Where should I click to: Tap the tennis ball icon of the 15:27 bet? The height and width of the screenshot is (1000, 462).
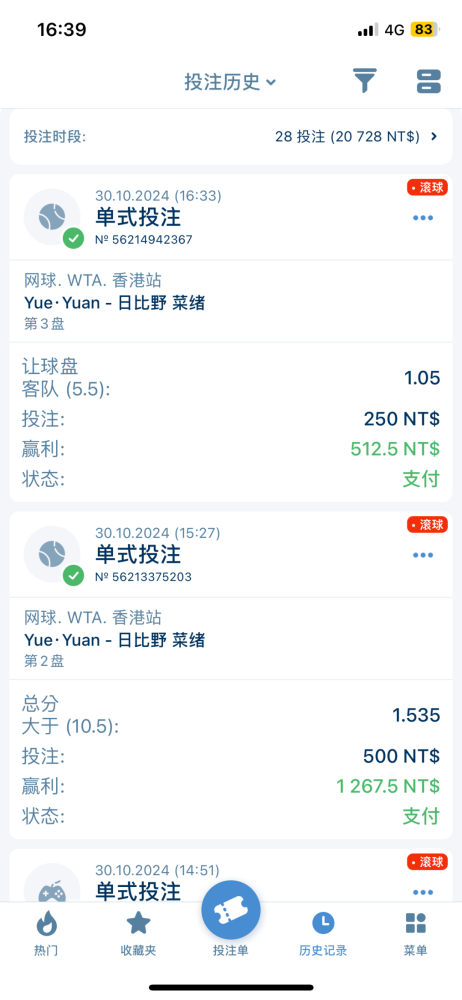[52, 554]
